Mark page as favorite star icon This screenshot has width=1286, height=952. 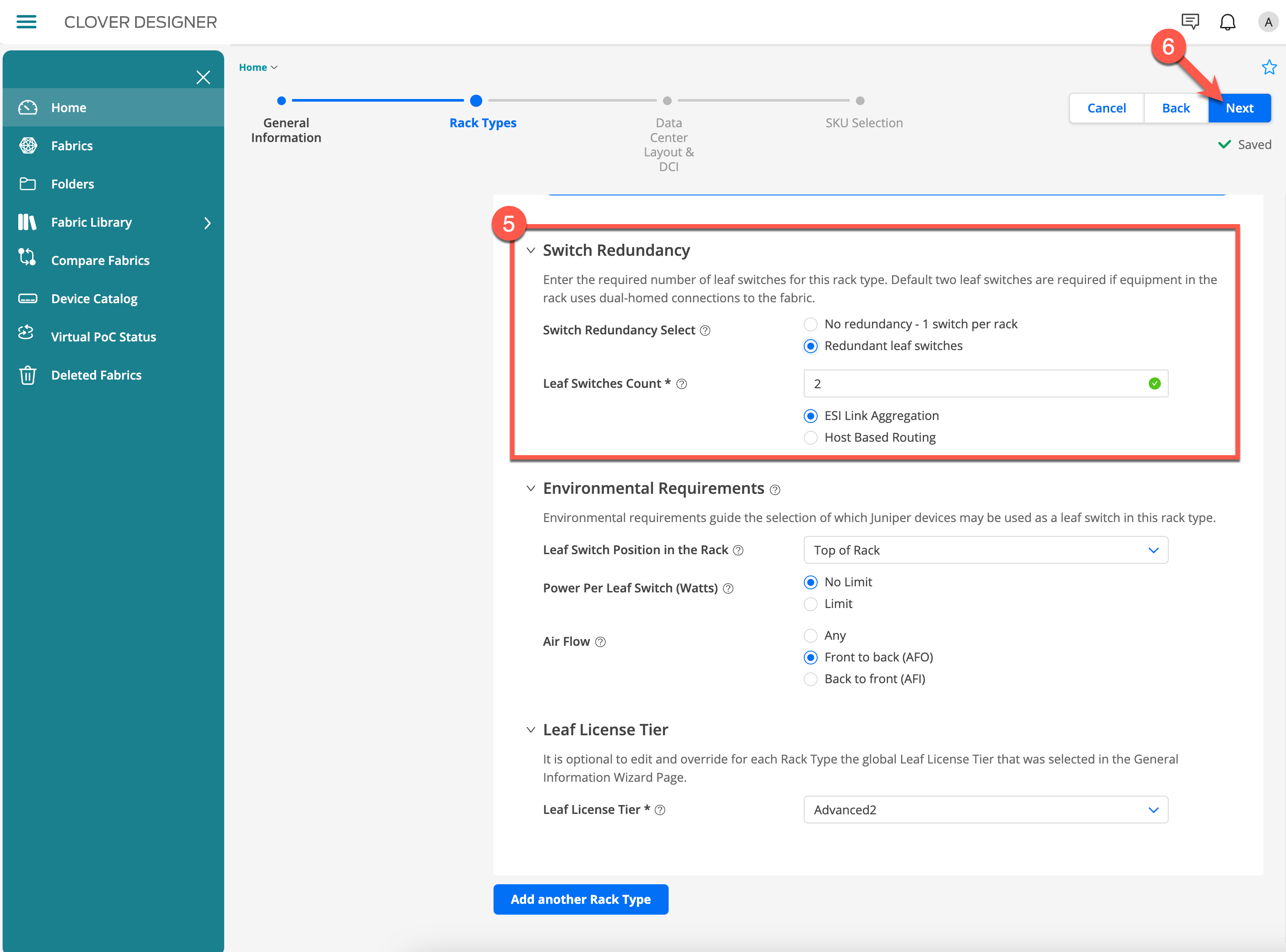1269,67
